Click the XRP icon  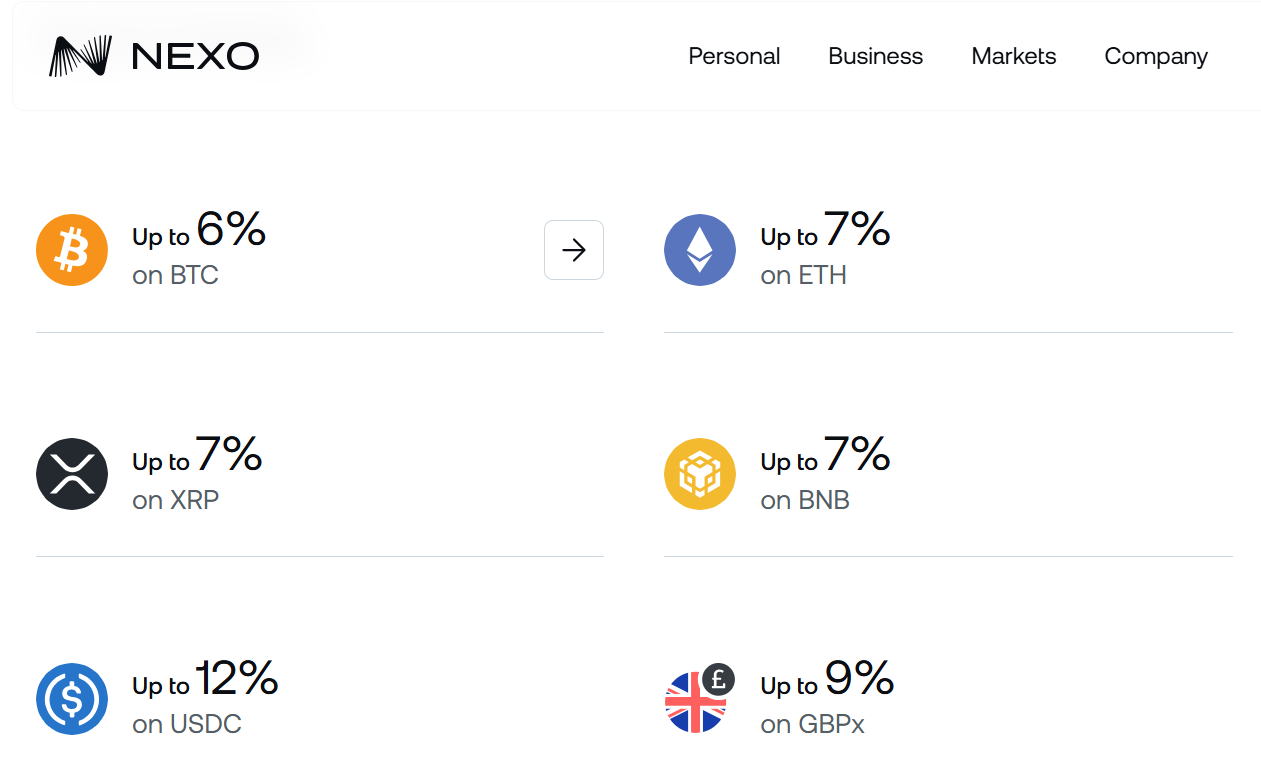(71, 473)
